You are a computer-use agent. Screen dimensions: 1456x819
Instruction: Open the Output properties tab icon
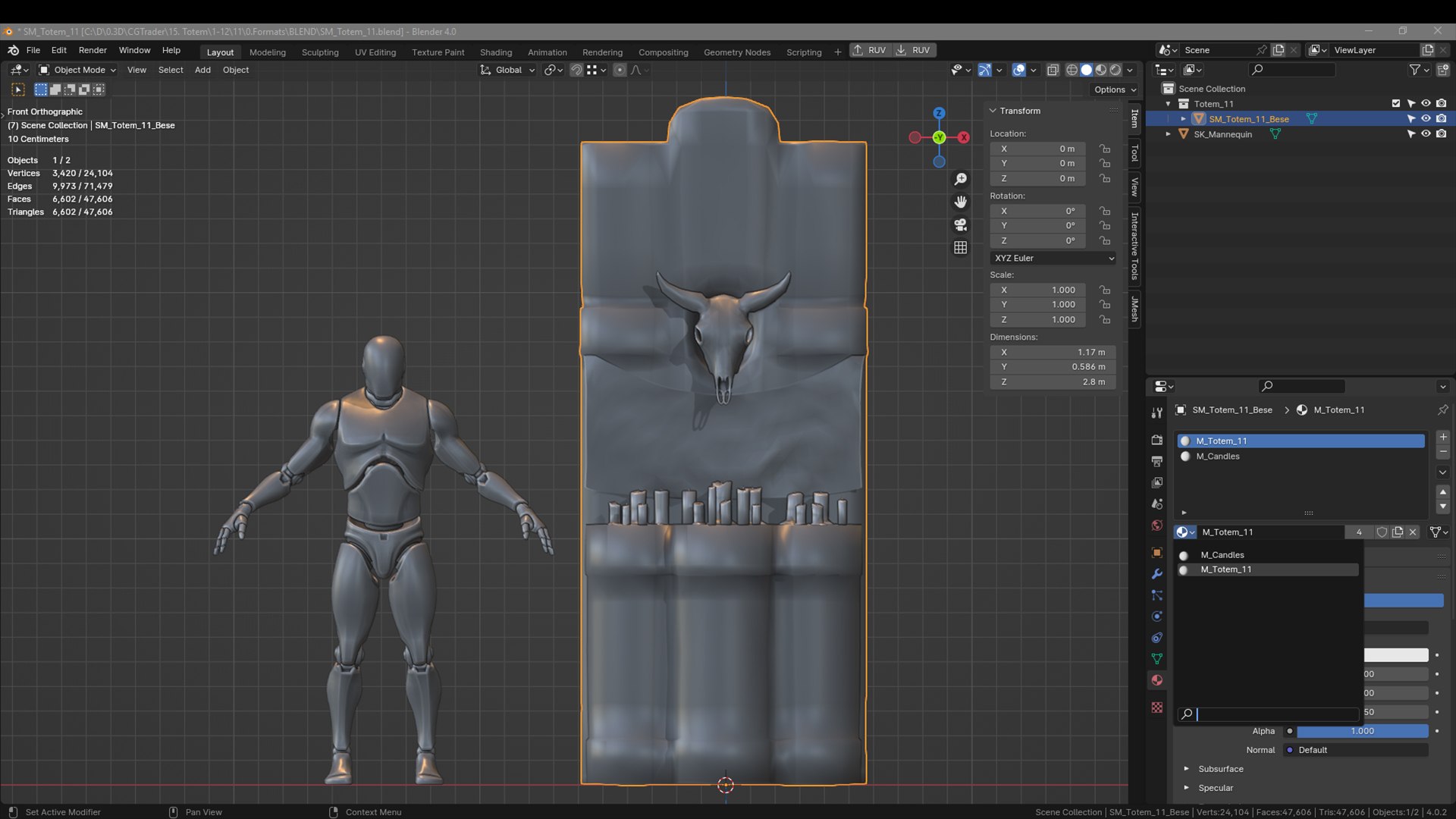(x=1156, y=461)
